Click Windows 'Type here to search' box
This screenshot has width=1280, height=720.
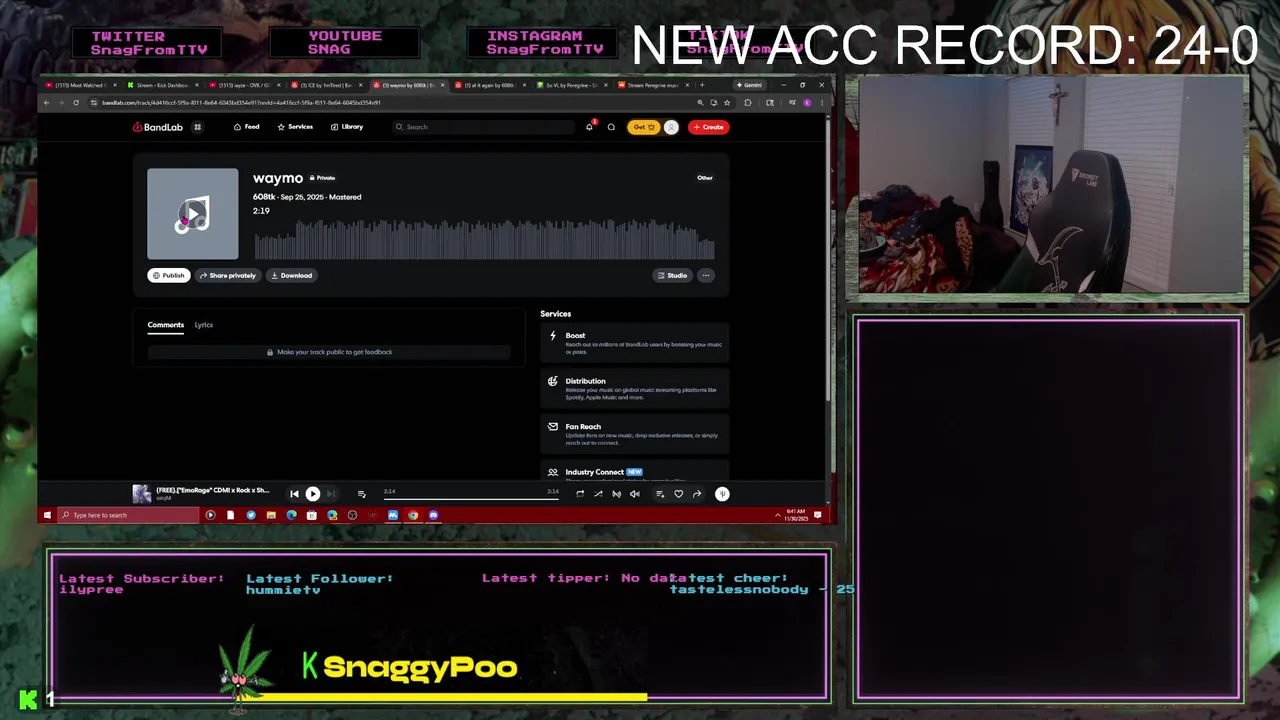[x=129, y=515]
